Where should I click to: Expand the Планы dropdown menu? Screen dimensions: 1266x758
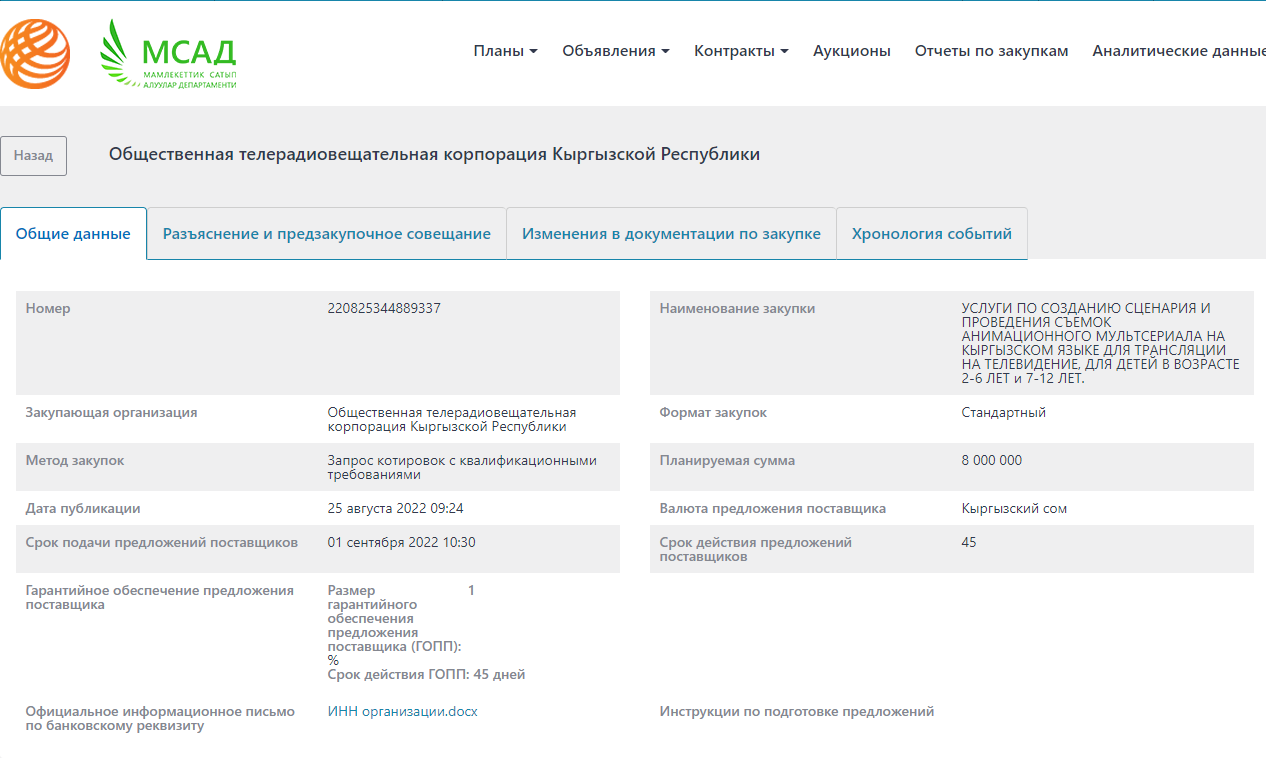coord(505,51)
